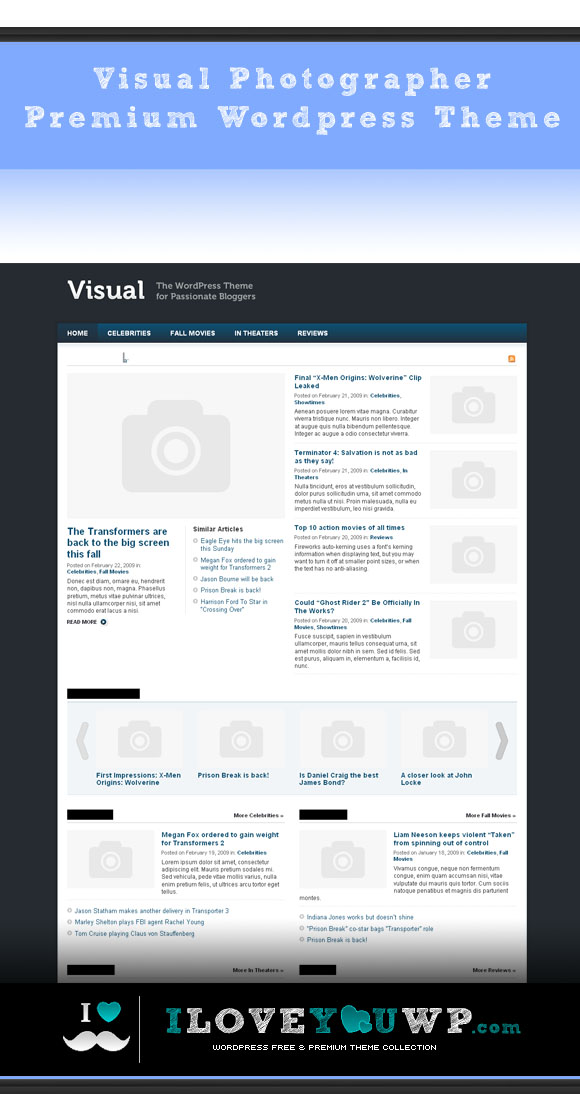
Task: Click Reviews category under Top 10 article
Action: point(382,538)
